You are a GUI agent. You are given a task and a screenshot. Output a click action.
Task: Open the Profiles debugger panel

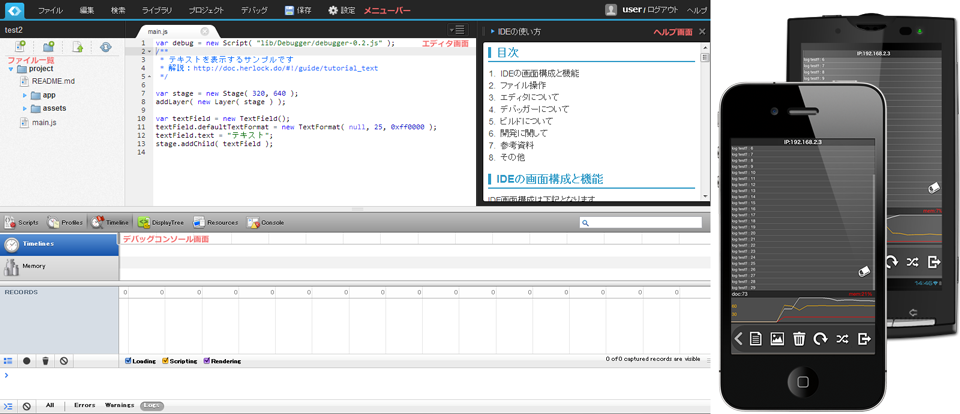(66, 222)
